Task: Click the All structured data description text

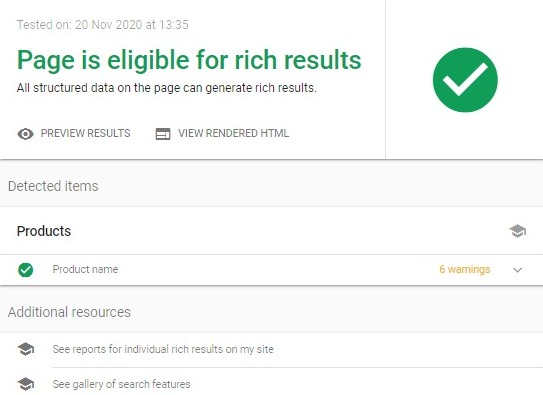Action: pos(167,88)
